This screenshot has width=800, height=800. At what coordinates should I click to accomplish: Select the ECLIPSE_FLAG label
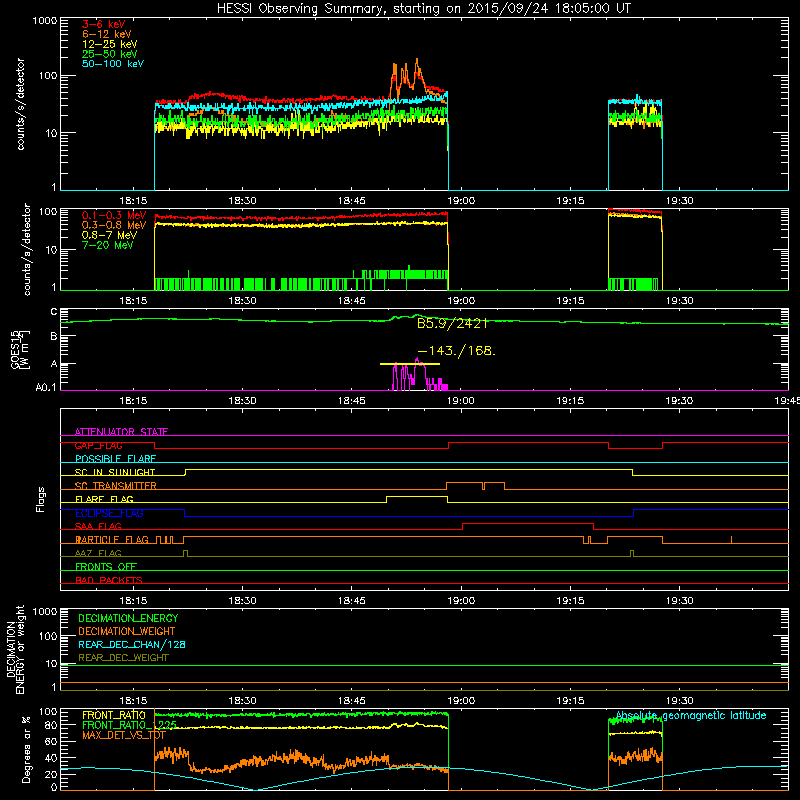point(109,513)
